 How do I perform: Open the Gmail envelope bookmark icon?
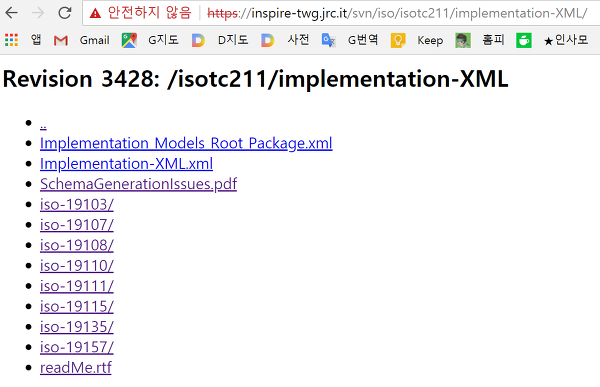[x=61, y=40]
